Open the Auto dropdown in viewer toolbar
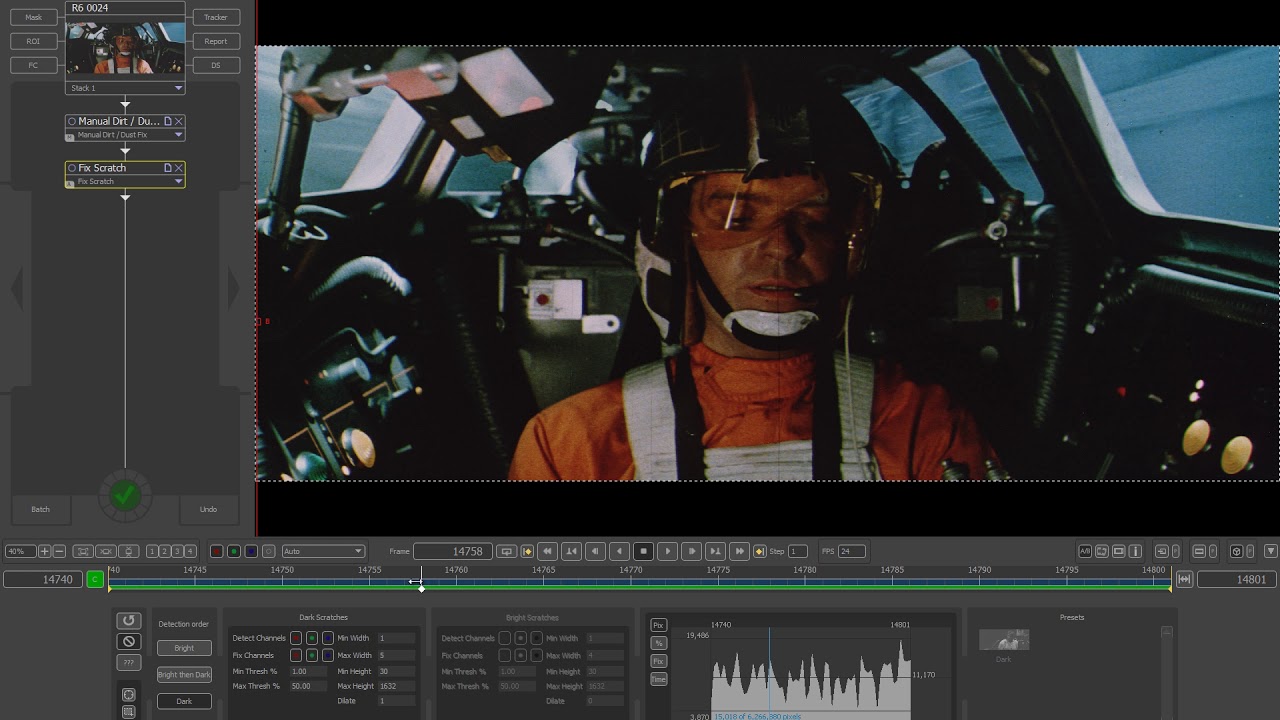Image resolution: width=1280 pixels, height=720 pixels. (323, 551)
